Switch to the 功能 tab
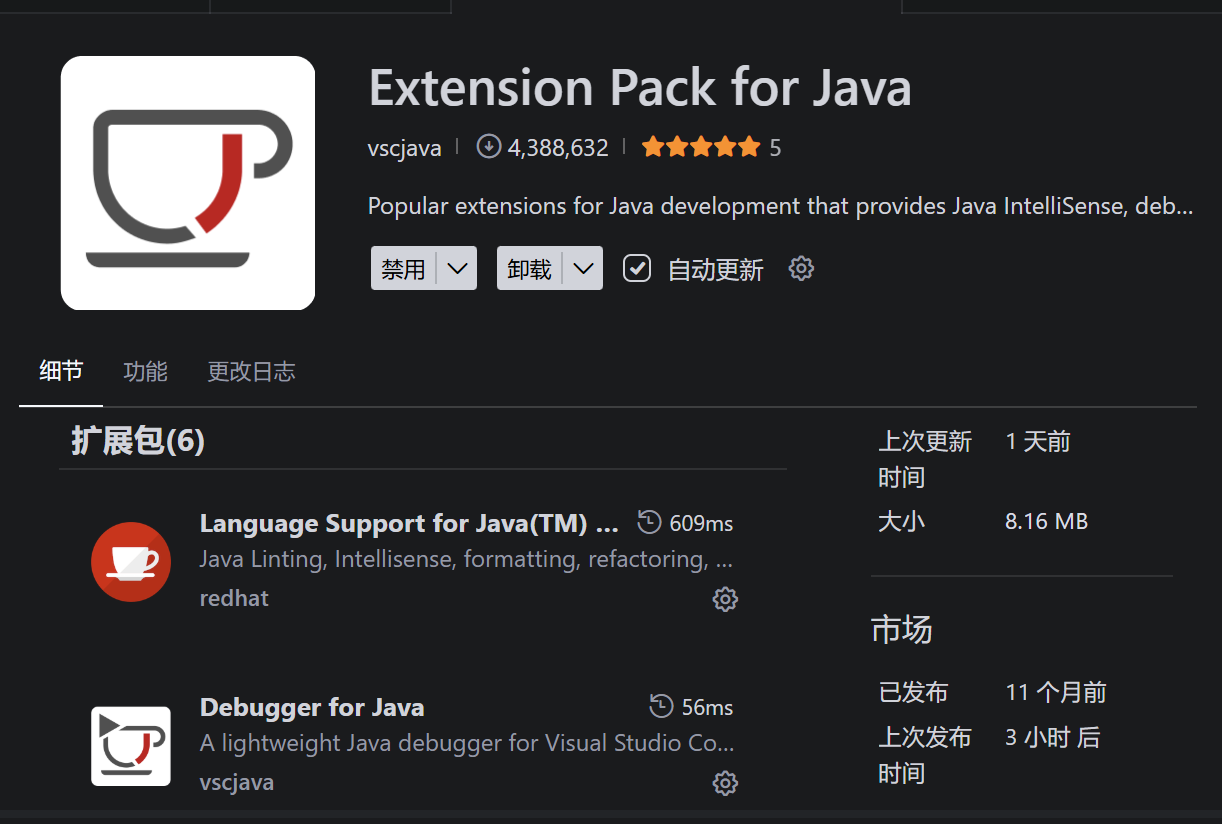This screenshot has height=824, width=1222. [145, 371]
